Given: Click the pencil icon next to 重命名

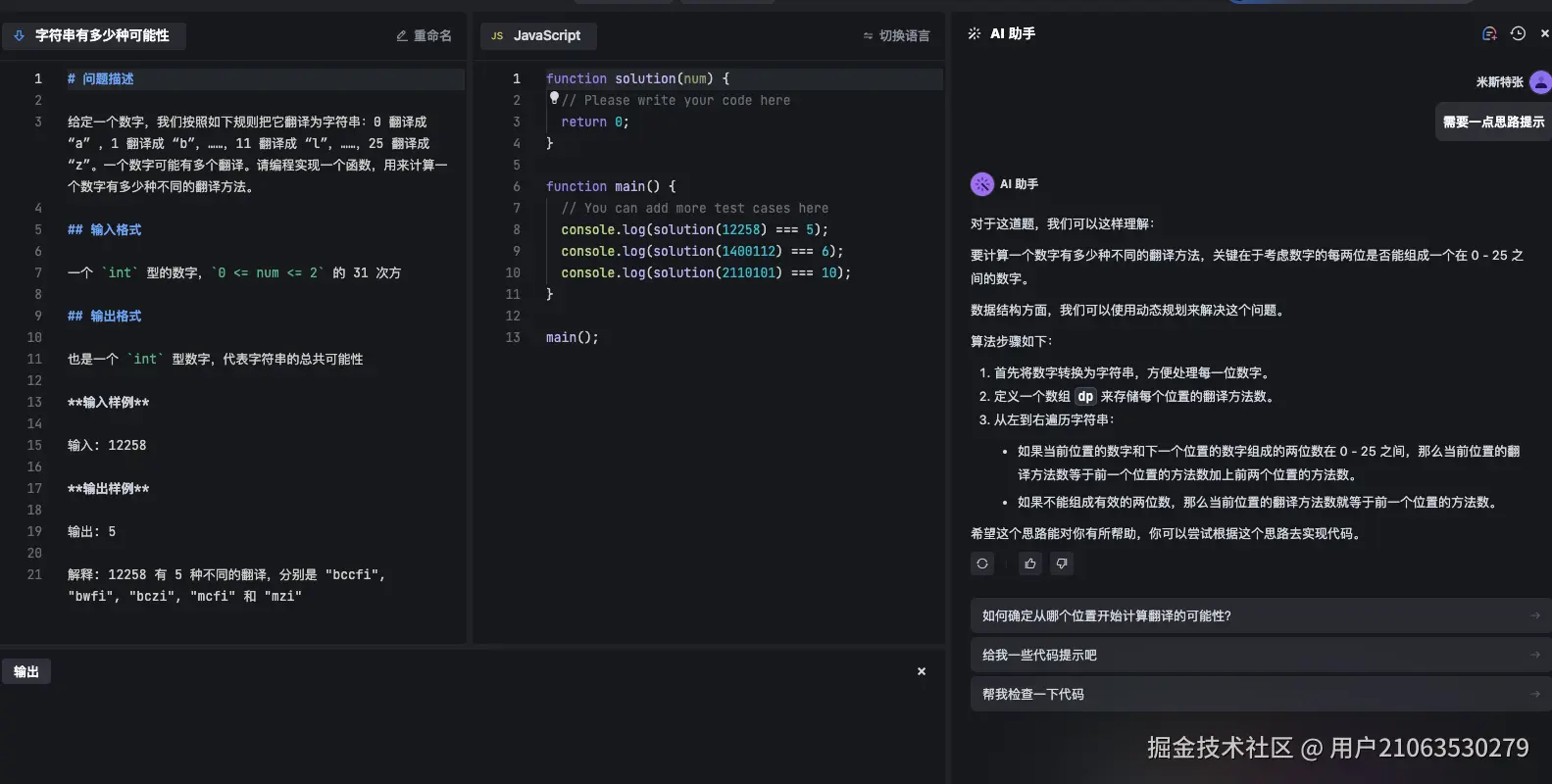Looking at the screenshot, I should click(x=402, y=35).
